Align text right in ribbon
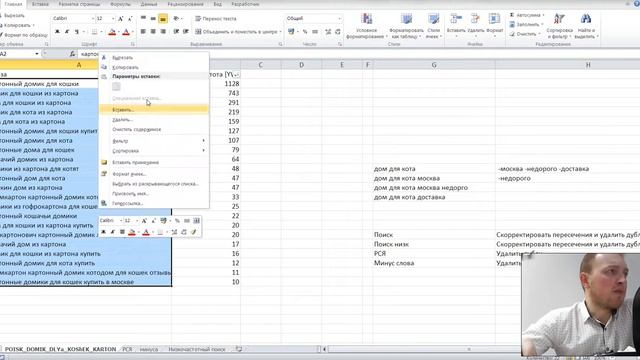Viewport: 640px width, 360px height. coord(163,31)
